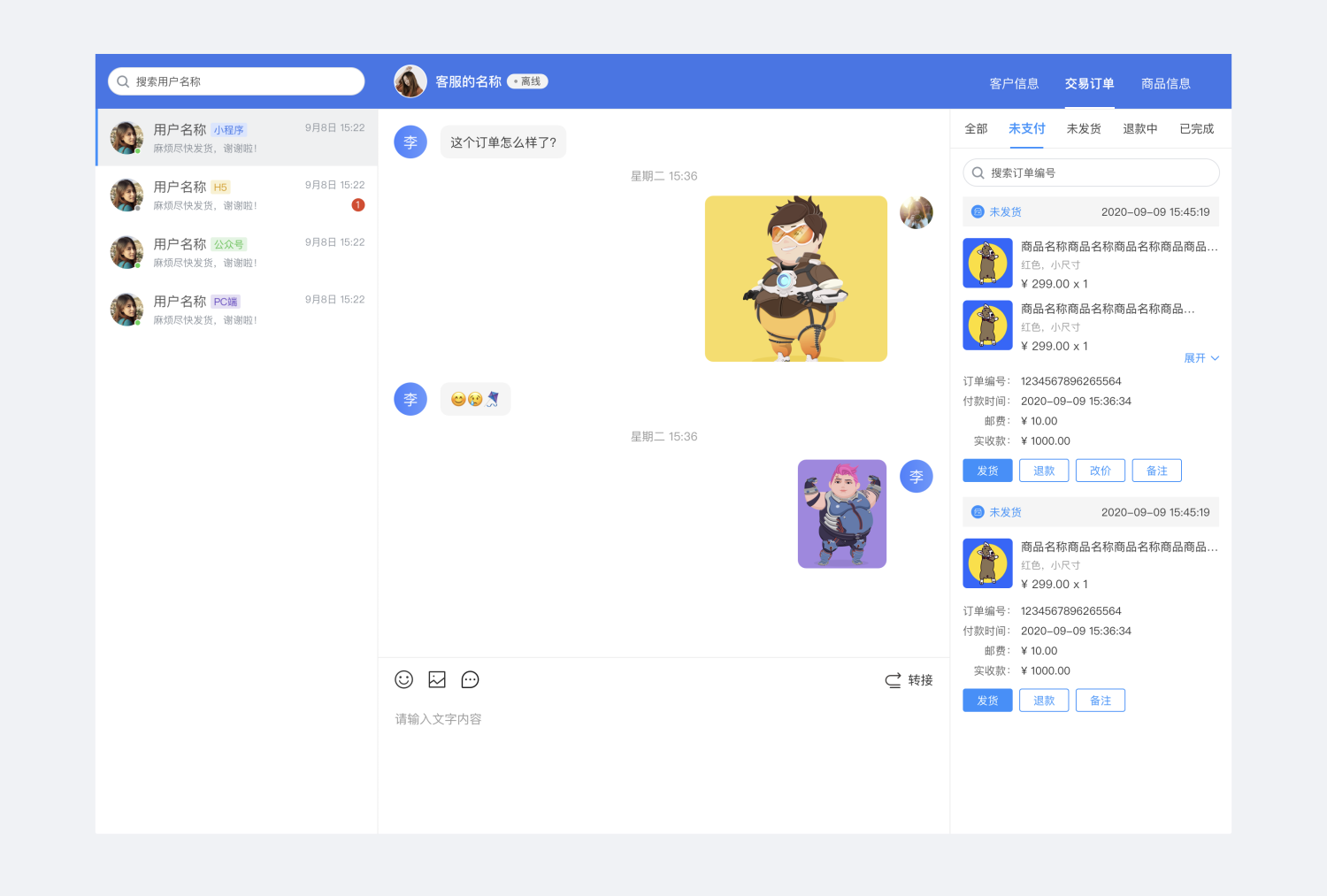
Task: Click search icon in order number box
Action: click(x=978, y=172)
